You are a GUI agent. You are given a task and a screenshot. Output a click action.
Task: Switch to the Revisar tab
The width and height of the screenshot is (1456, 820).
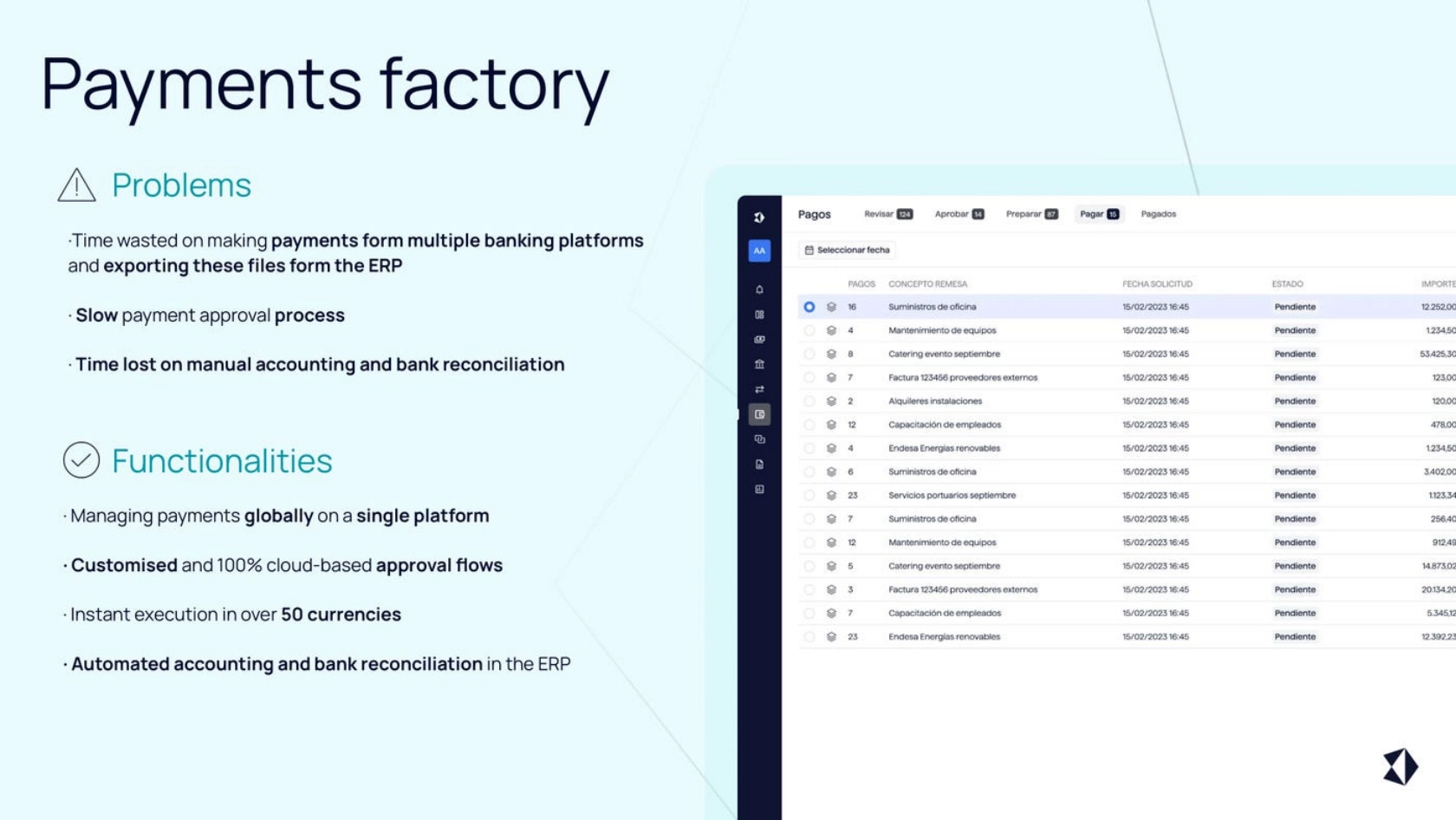pyautogui.click(x=887, y=214)
